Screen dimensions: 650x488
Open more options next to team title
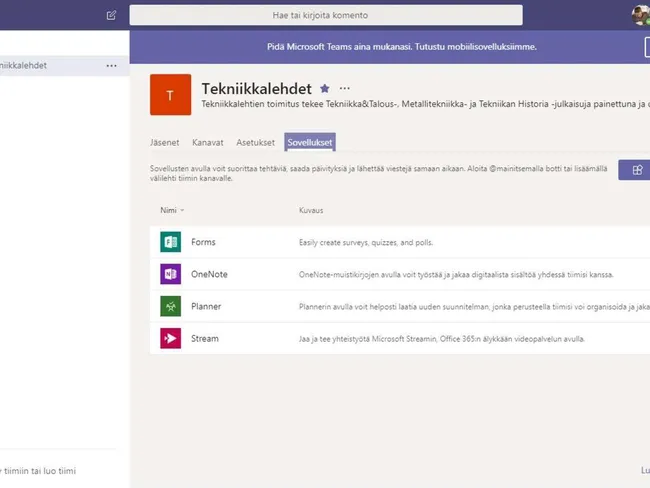point(345,89)
